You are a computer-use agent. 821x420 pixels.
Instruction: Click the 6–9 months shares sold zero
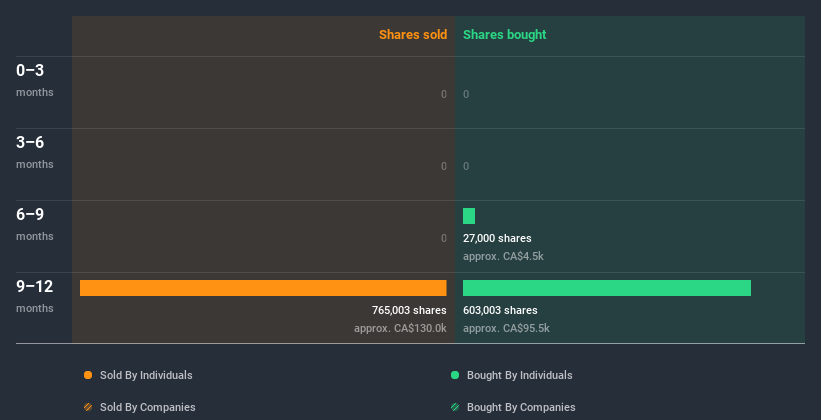point(444,238)
